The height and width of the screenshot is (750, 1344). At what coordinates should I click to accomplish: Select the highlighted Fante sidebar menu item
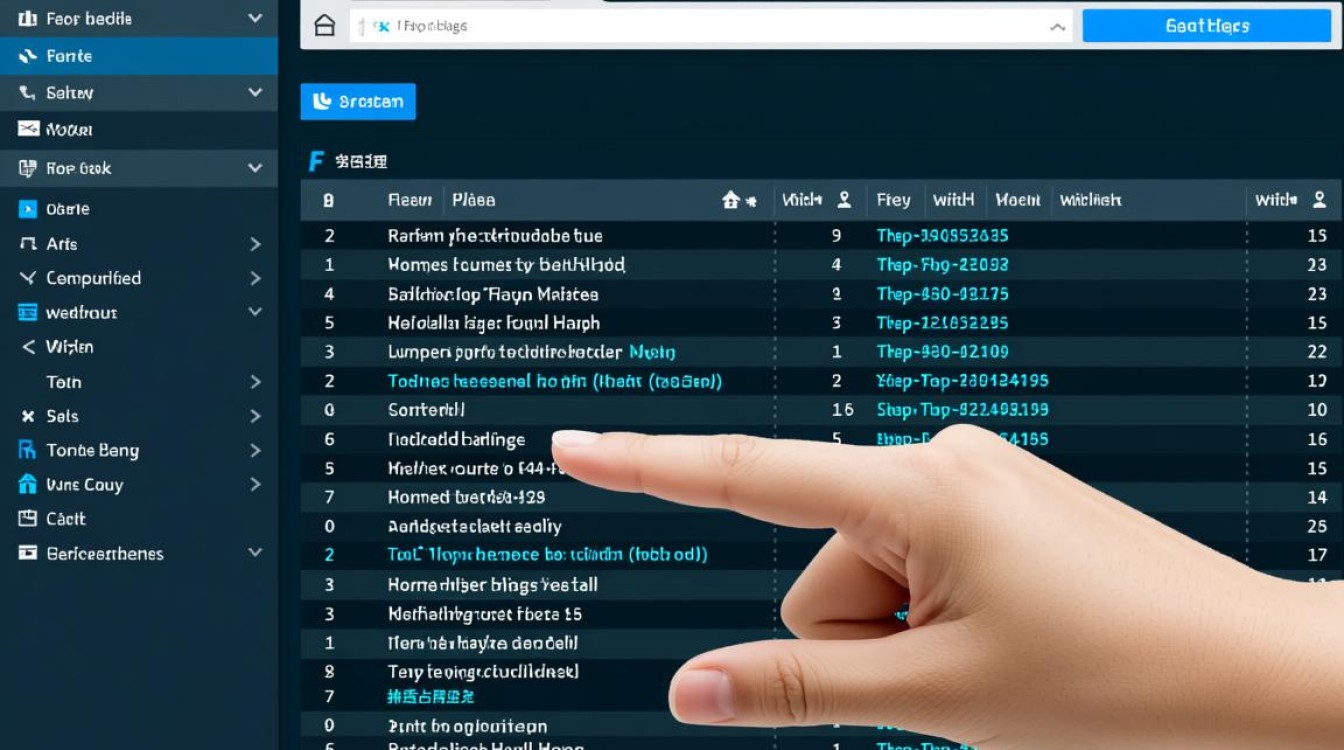(x=70, y=56)
